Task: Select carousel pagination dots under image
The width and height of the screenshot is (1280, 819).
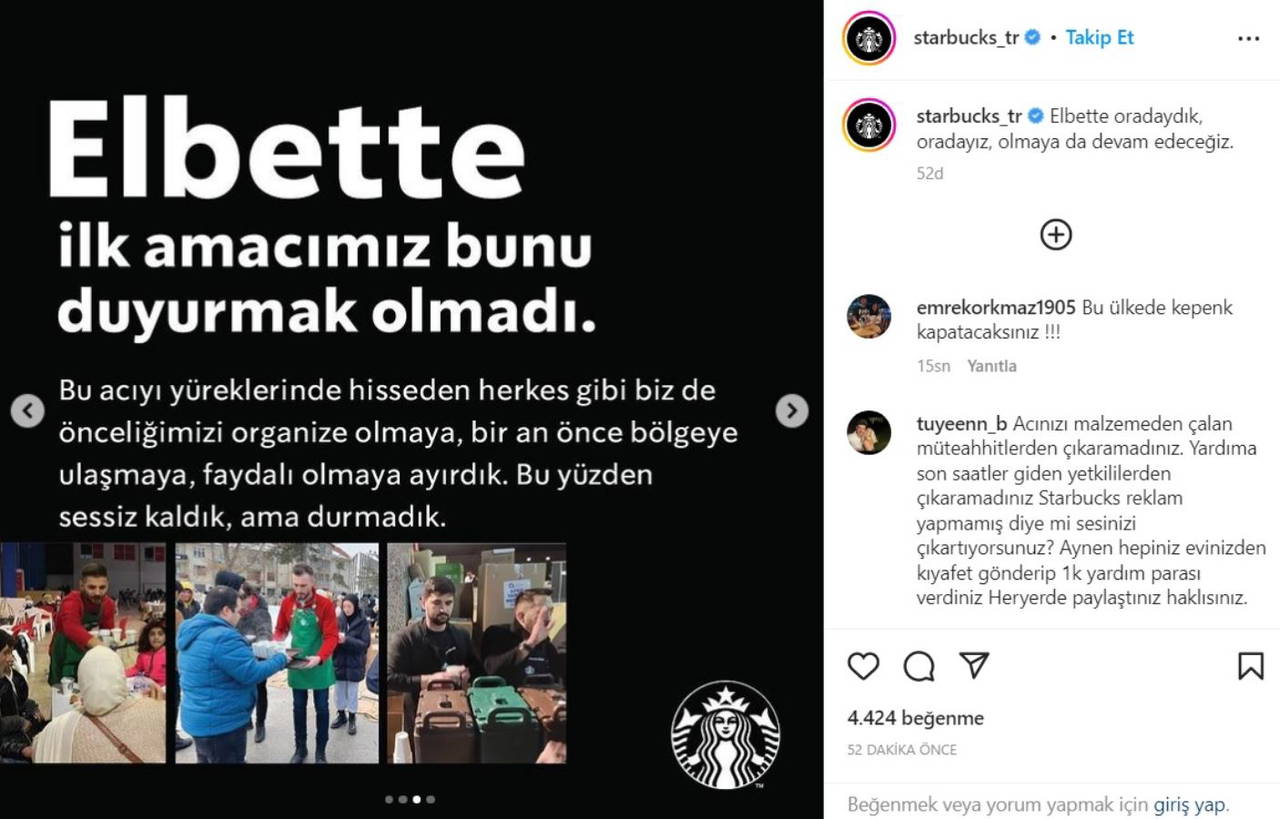Action: [x=410, y=799]
